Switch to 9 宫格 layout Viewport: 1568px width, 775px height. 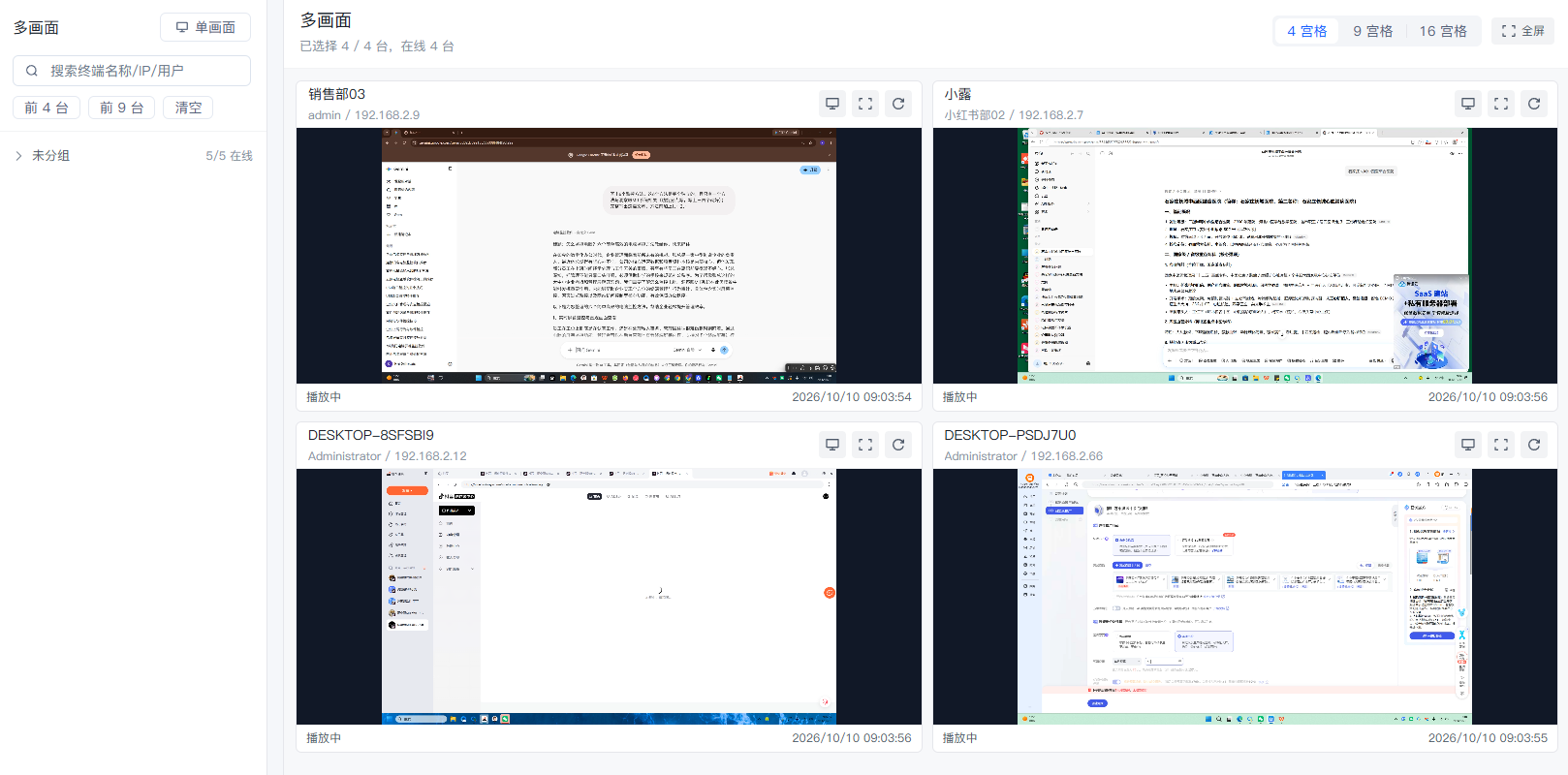(1372, 31)
